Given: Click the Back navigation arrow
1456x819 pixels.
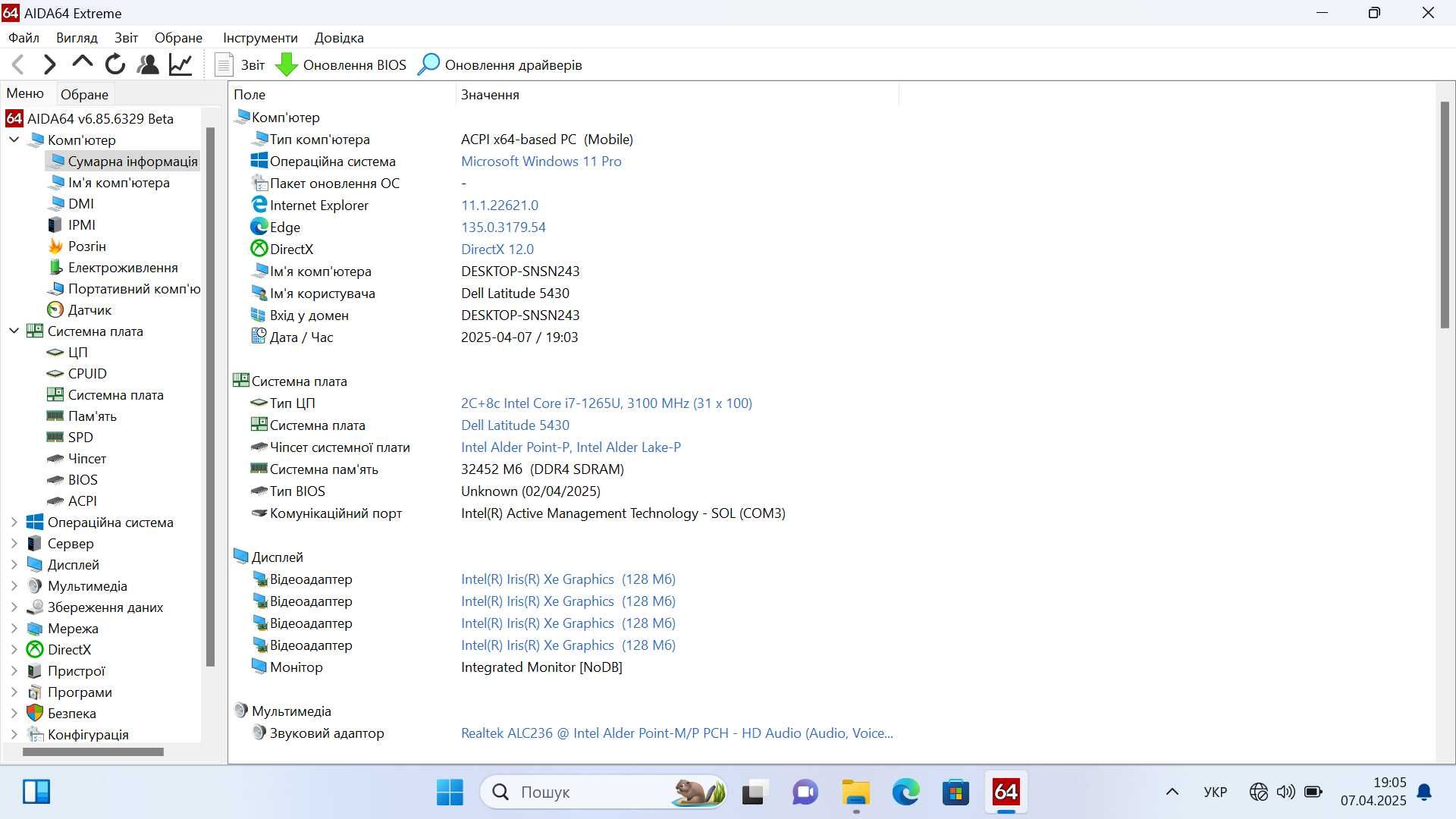Looking at the screenshot, I should [x=18, y=64].
